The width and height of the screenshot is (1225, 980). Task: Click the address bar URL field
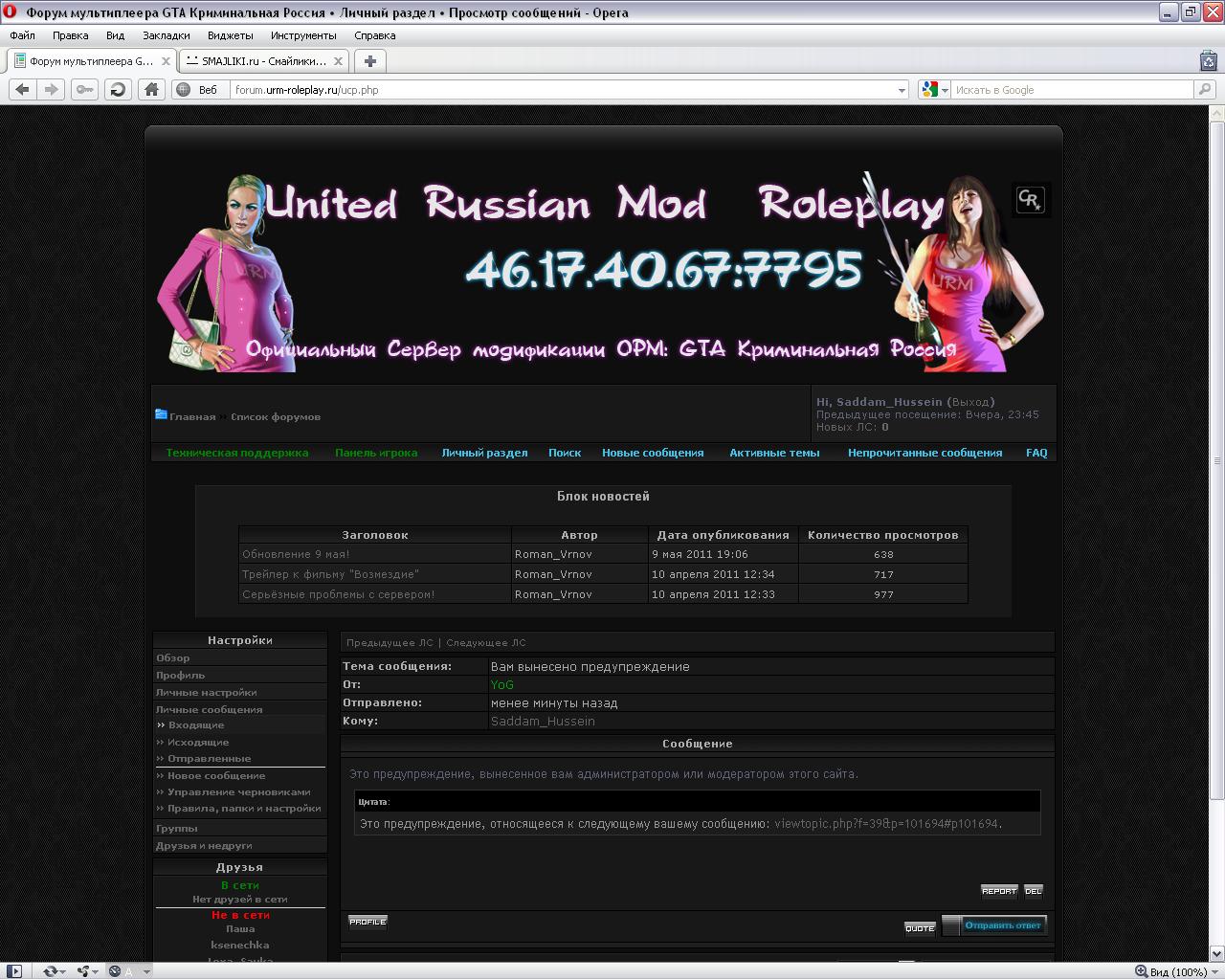[x=563, y=90]
